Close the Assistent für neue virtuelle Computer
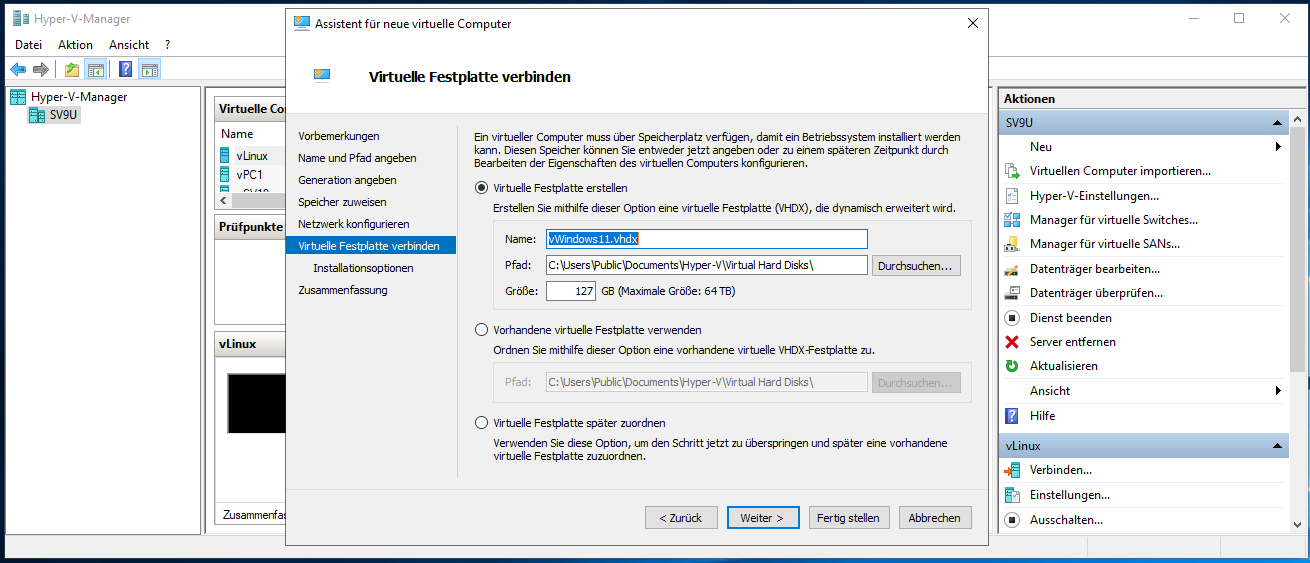The height and width of the screenshot is (563, 1310). [972, 23]
